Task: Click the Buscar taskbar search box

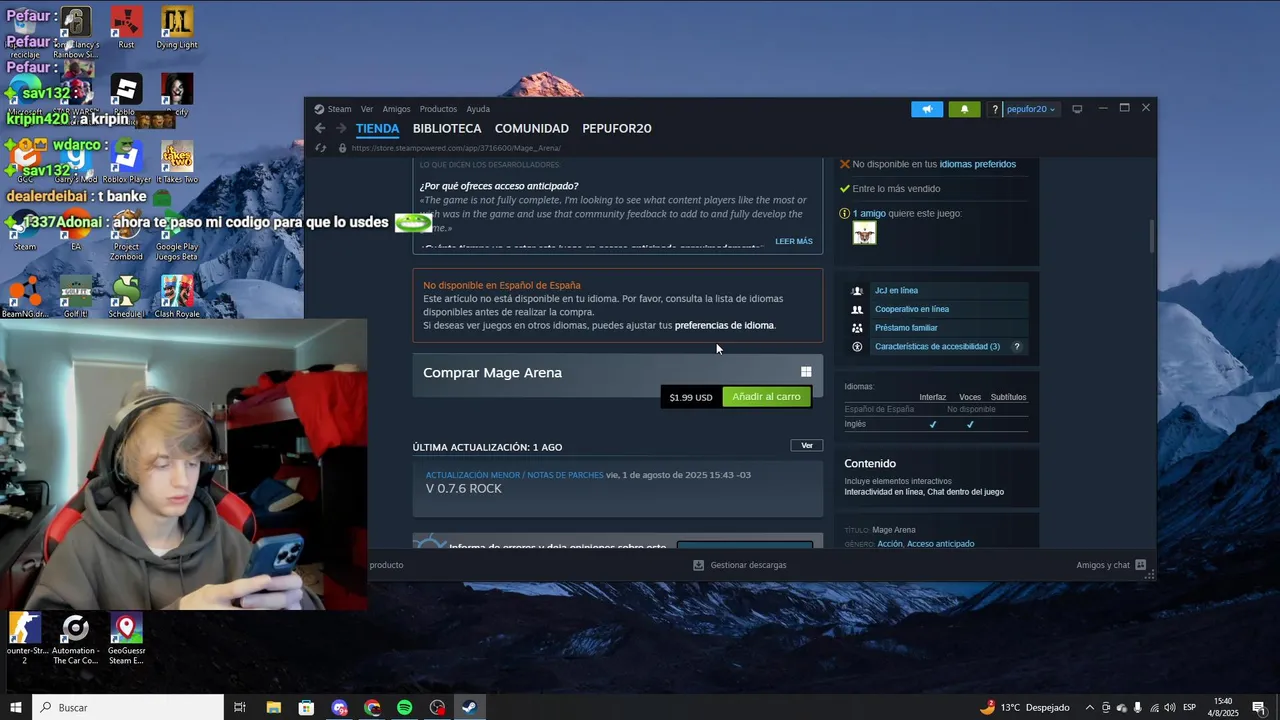Action: [128, 707]
